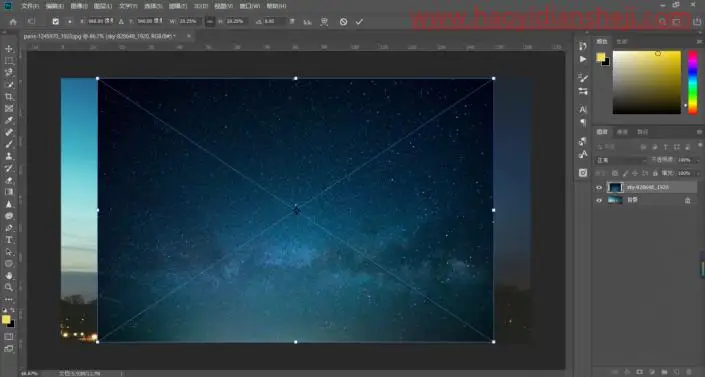Adjust the hue spectrum slider
Image resolution: width=705 pixels, height=377 pixels.
693,82
